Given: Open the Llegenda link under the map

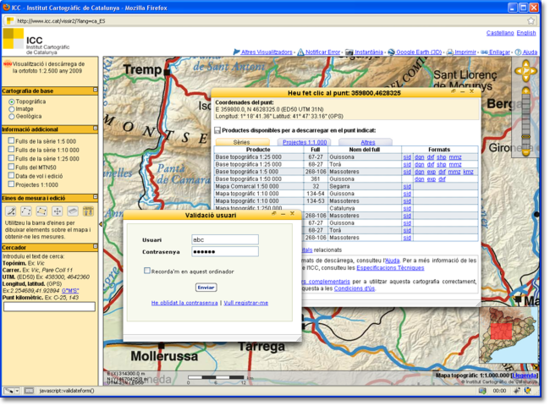Looking at the screenshot, I should [524, 375].
